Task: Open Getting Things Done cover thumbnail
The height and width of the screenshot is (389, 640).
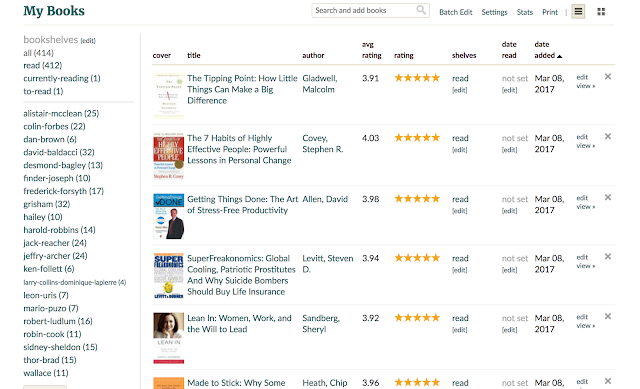Action: [169, 216]
